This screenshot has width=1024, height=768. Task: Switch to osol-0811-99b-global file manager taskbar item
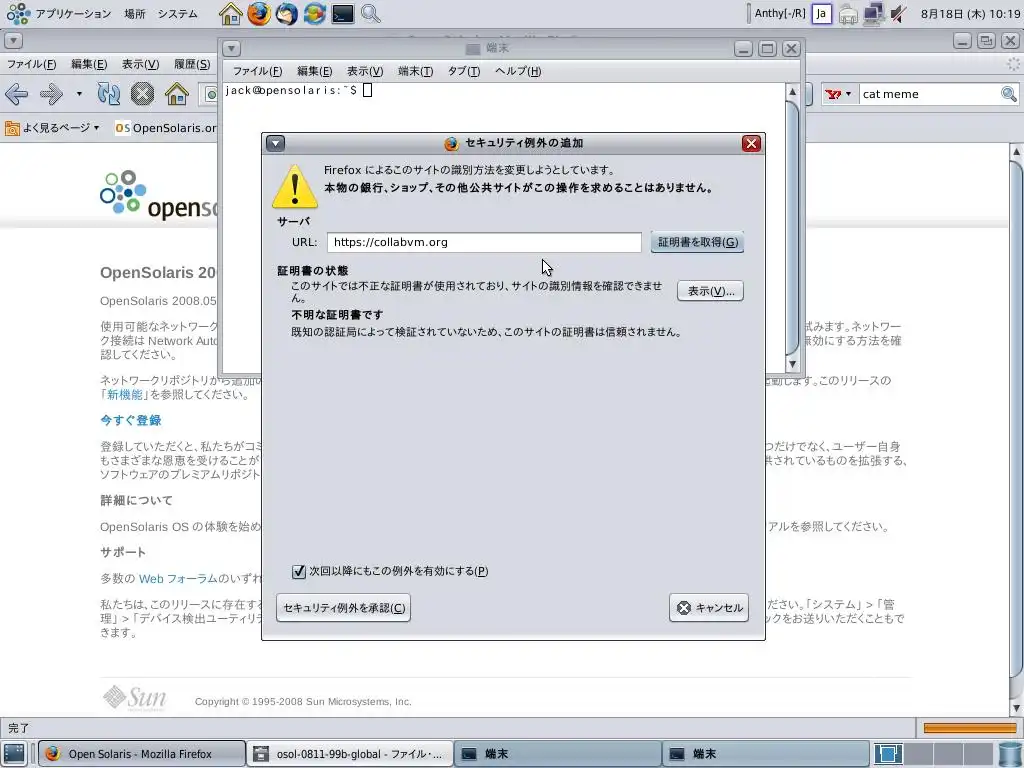tap(350, 754)
